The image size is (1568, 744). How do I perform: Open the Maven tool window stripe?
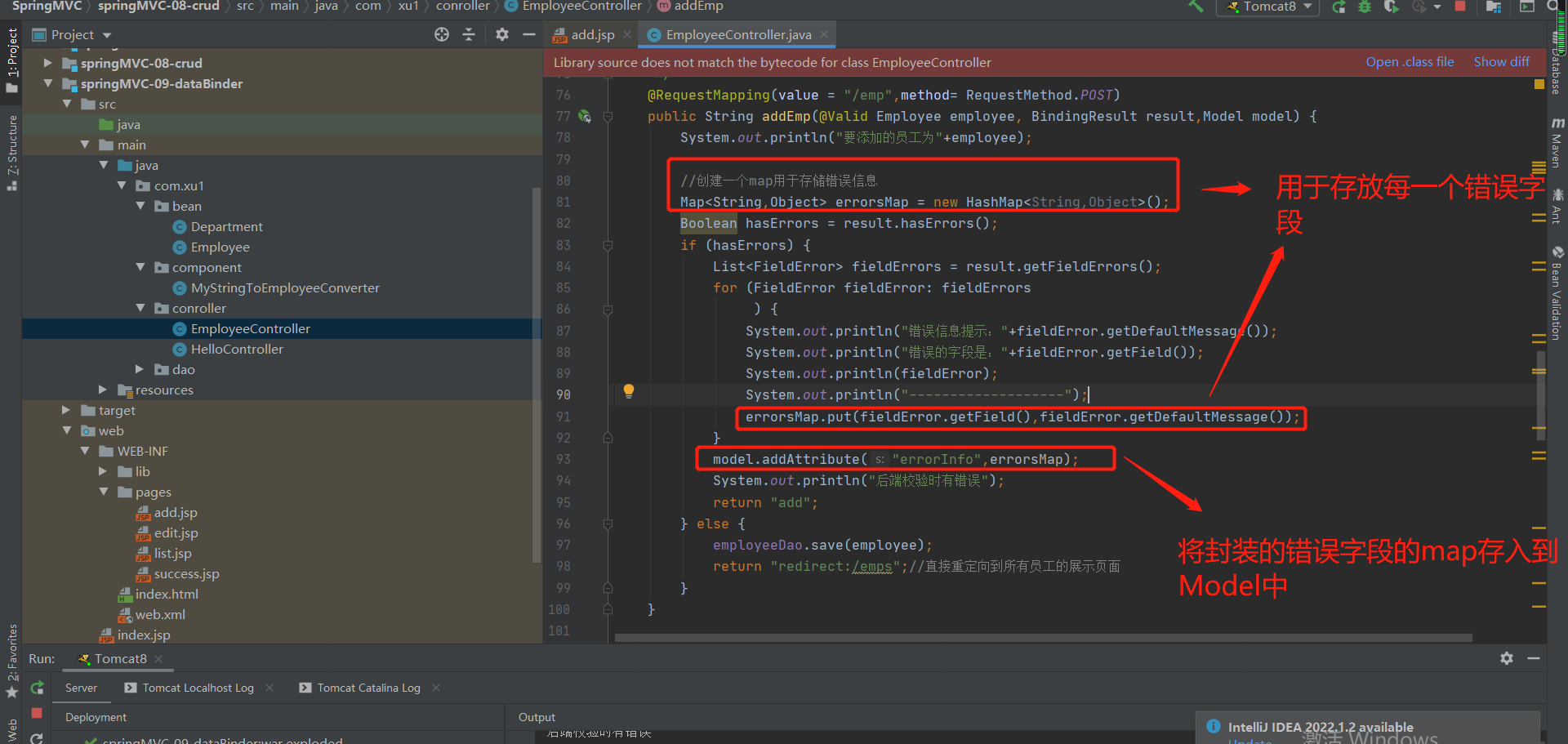pos(1557,142)
